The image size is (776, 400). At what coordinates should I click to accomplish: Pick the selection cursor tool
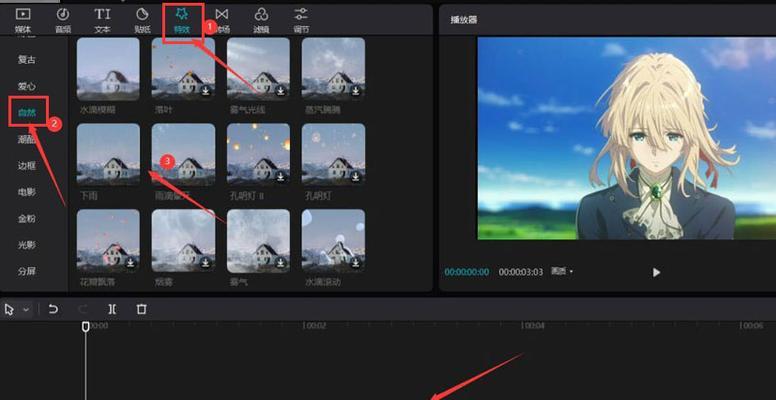coord(9,309)
